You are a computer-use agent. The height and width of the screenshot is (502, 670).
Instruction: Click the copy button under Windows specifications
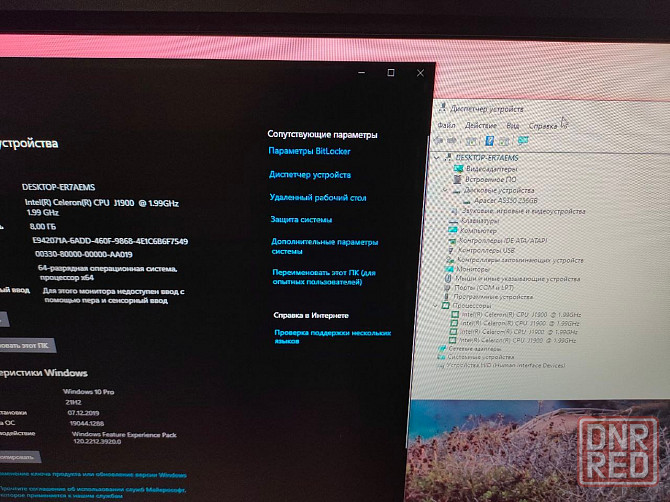[19, 457]
